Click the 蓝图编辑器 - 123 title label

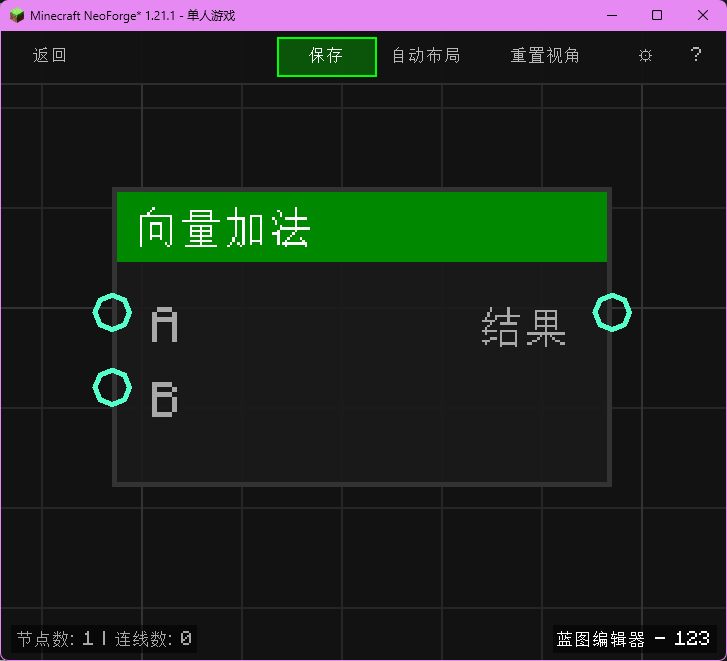click(633, 639)
